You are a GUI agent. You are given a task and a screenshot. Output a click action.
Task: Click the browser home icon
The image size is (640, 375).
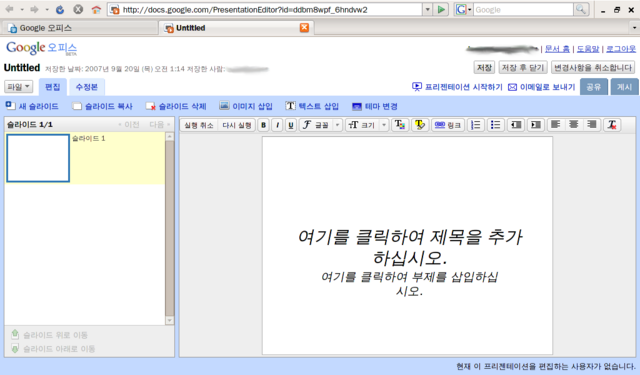tap(96, 9)
